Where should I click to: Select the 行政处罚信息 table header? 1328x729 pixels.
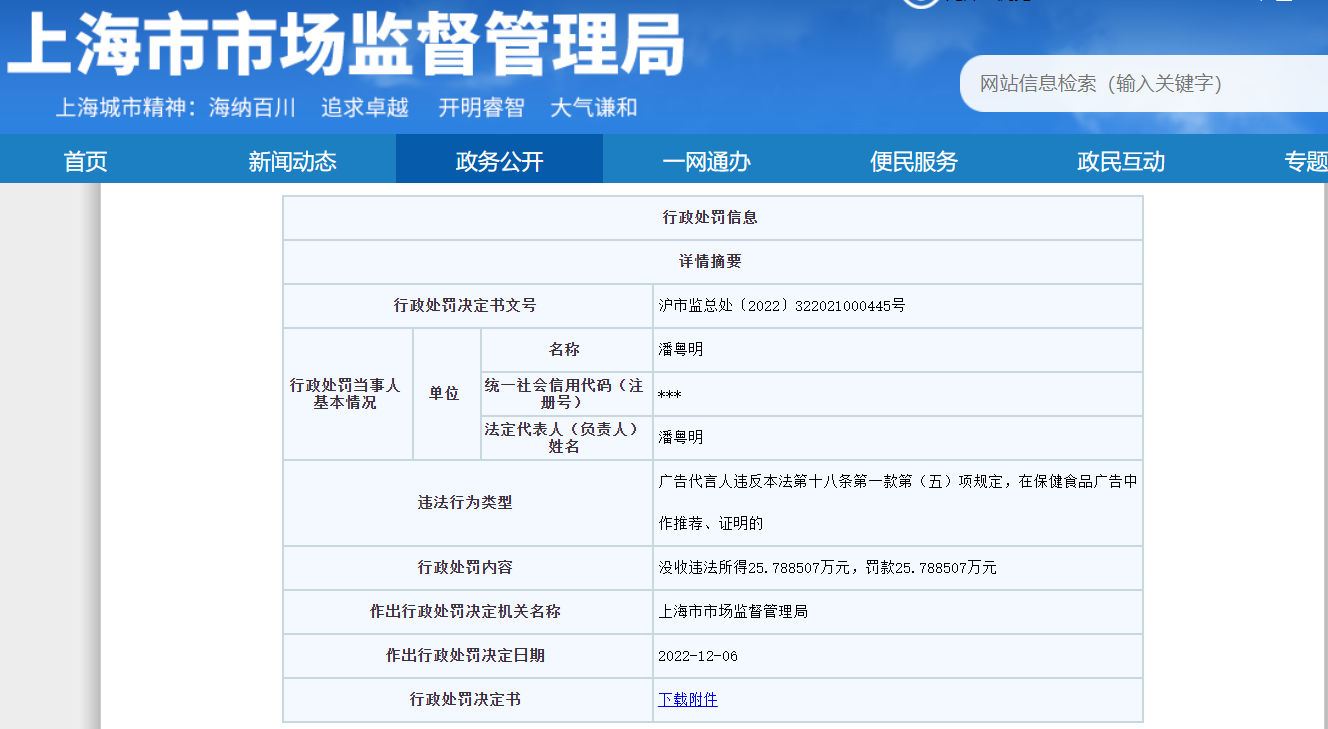pyautogui.click(x=712, y=217)
